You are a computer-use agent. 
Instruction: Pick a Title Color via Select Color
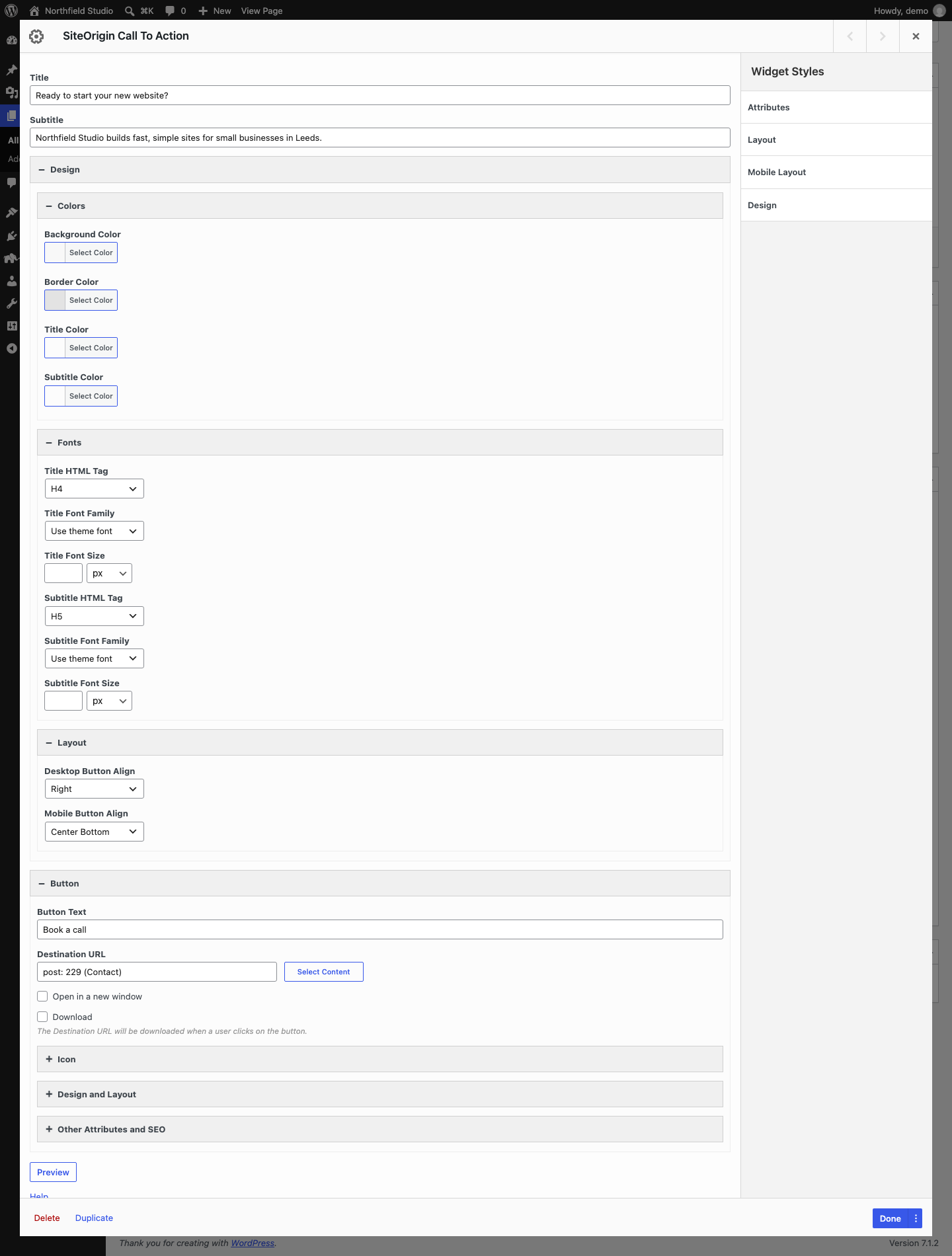[x=81, y=348]
